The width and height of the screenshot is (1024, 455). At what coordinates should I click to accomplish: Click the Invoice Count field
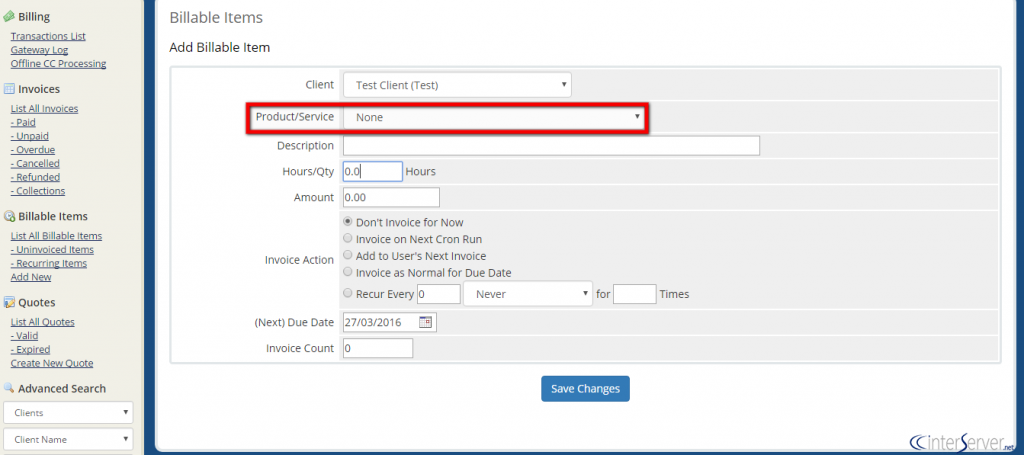377,348
